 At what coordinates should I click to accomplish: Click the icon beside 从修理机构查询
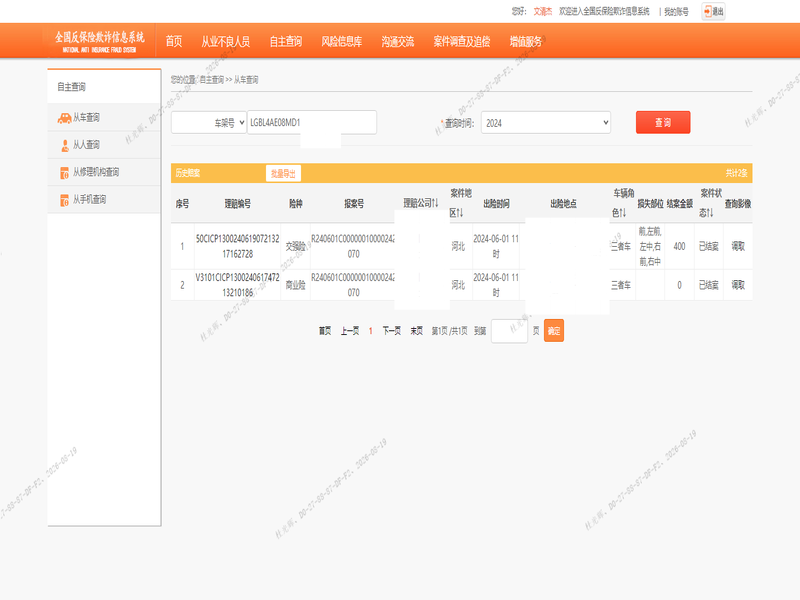point(64,173)
